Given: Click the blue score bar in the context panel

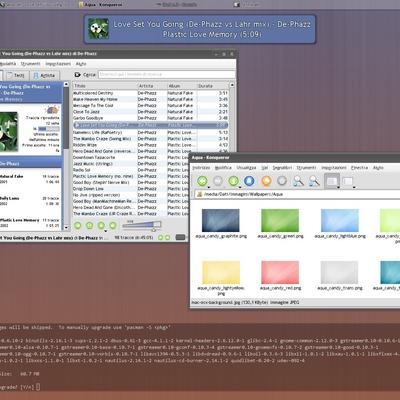Looking at the screenshot, I should pos(49,129).
